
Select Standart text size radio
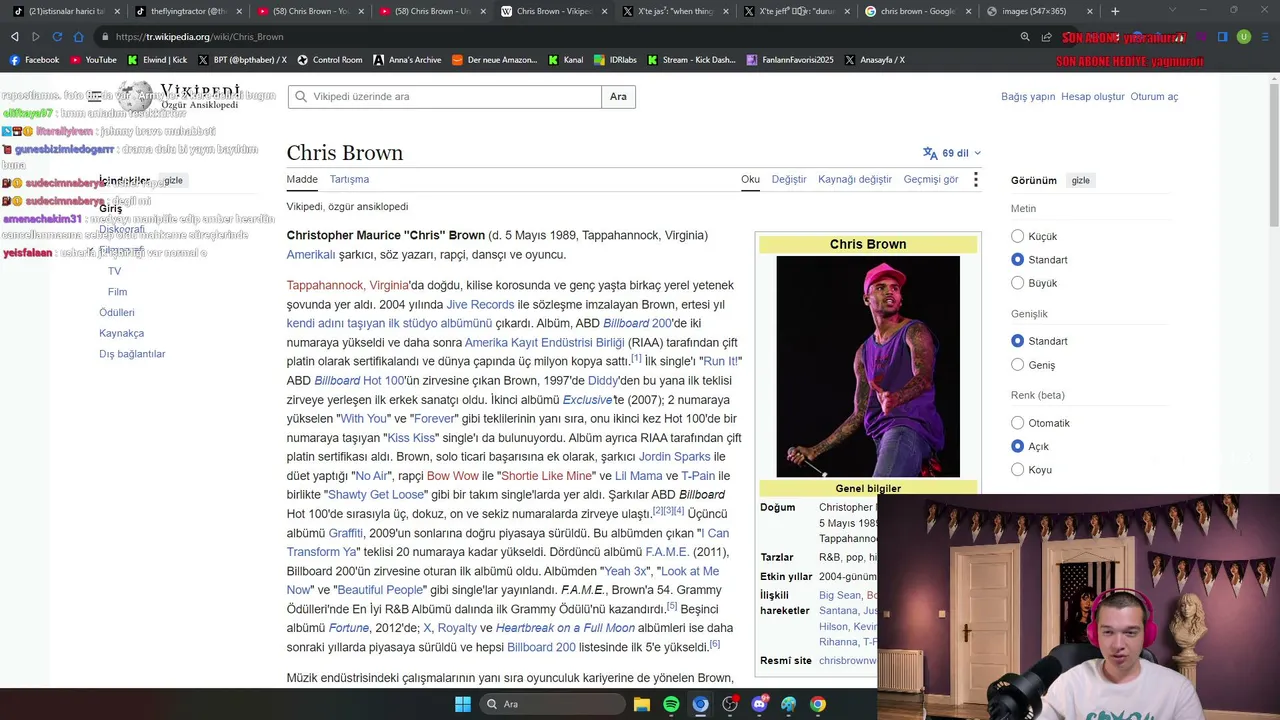[1017, 259]
